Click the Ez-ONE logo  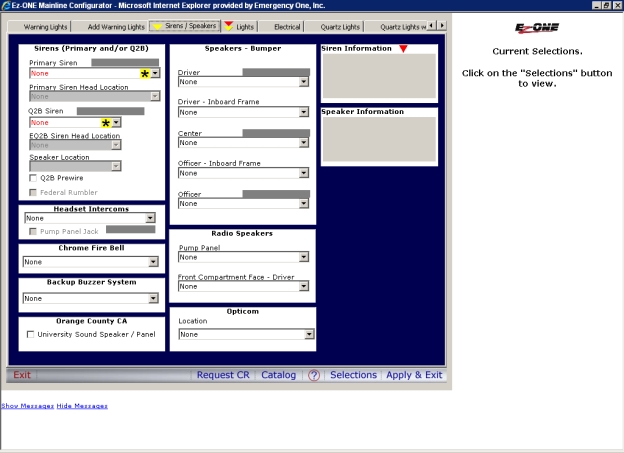[537, 28]
